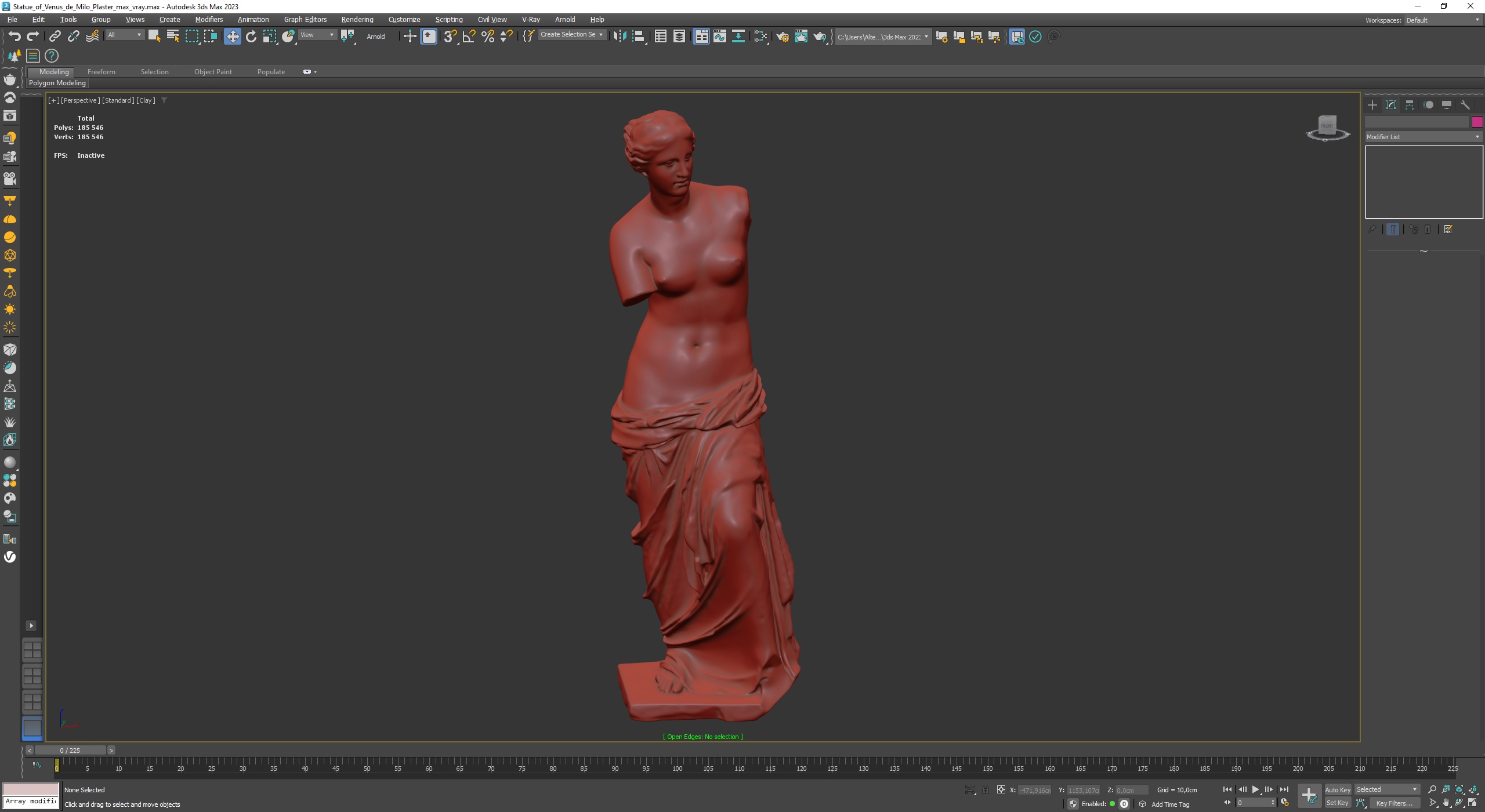Image resolution: width=1485 pixels, height=812 pixels.
Task: Open the Mirror tool
Action: point(620,37)
